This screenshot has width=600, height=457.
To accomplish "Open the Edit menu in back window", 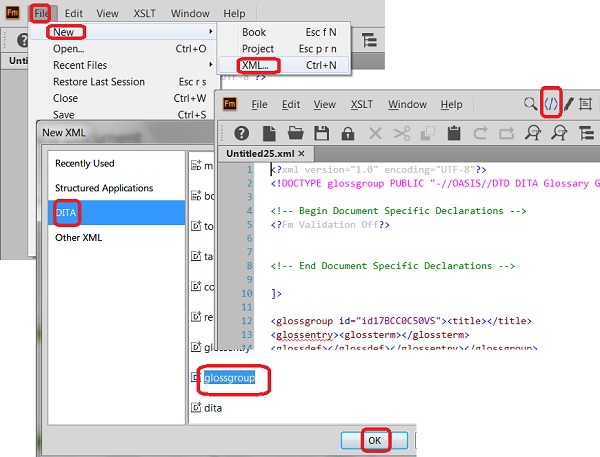I will pos(73,13).
